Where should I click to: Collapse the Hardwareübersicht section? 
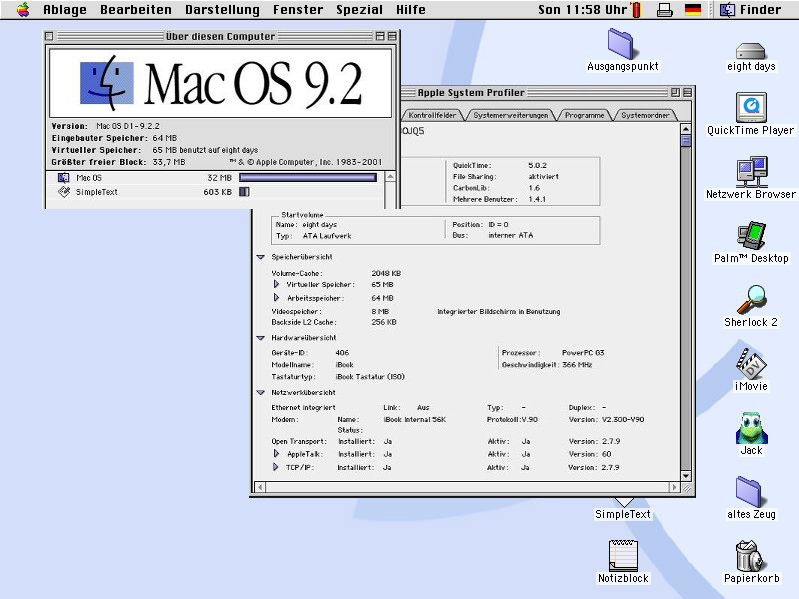tap(260, 338)
